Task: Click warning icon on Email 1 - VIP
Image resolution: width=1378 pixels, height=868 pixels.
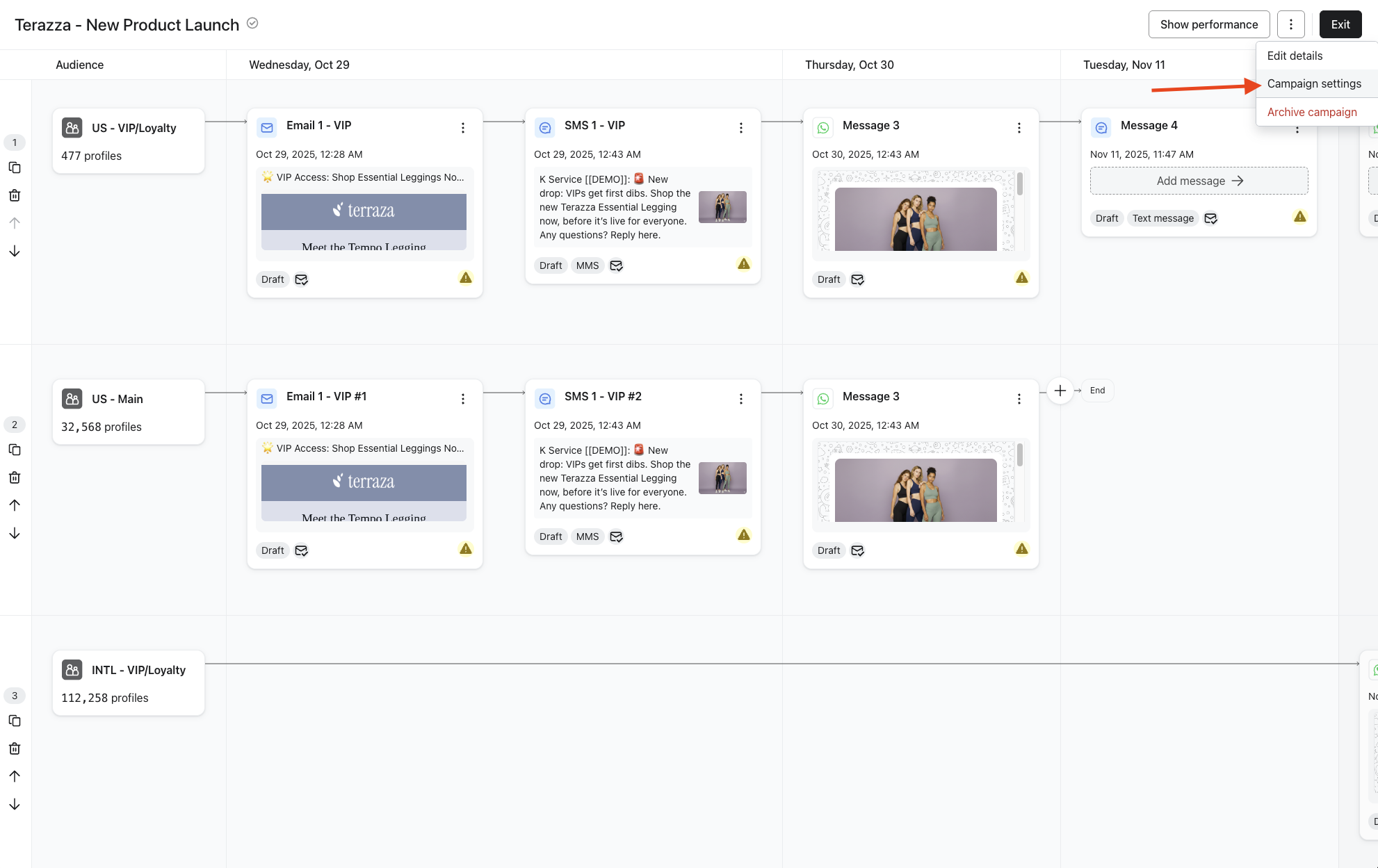Action: pyautogui.click(x=466, y=278)
